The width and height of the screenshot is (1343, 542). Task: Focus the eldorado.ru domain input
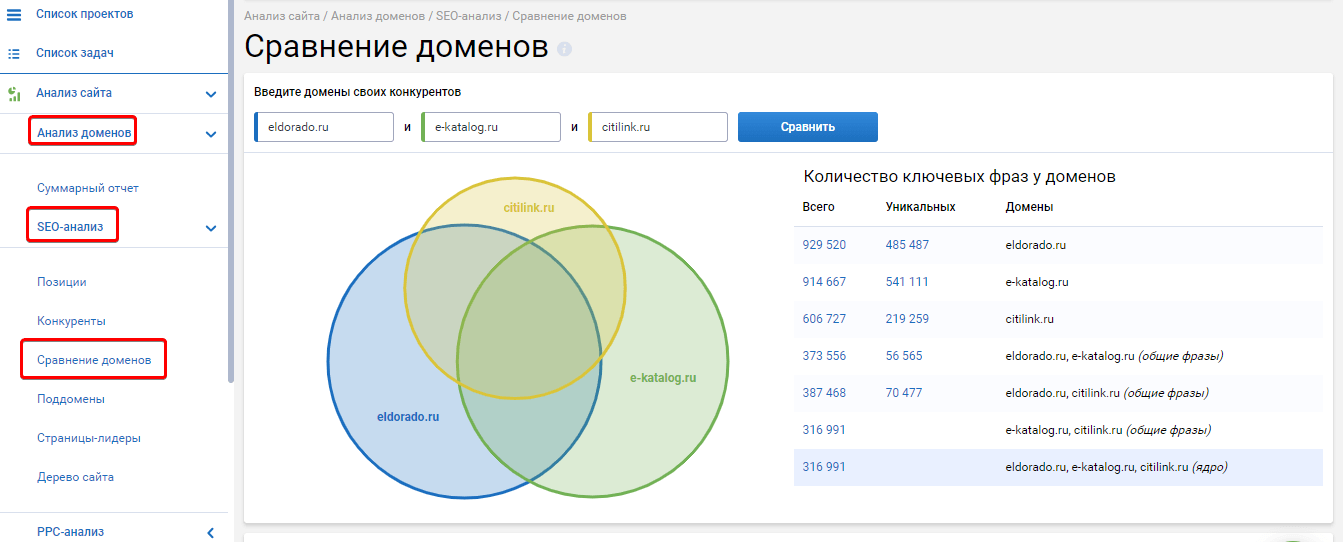point(324,127)
